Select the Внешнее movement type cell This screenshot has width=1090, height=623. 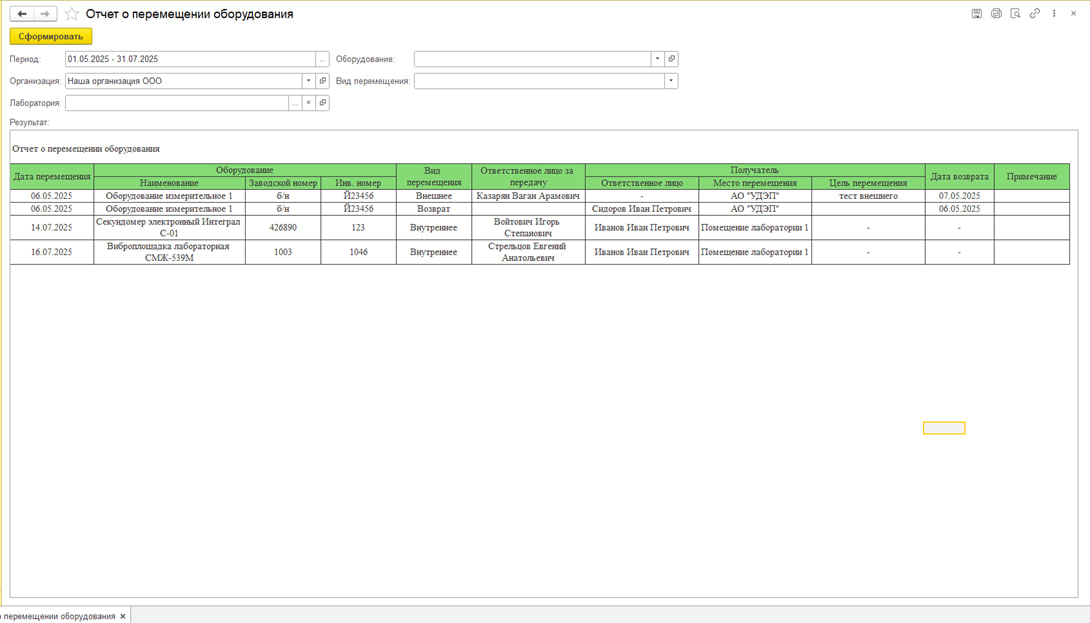pos(434,196)
